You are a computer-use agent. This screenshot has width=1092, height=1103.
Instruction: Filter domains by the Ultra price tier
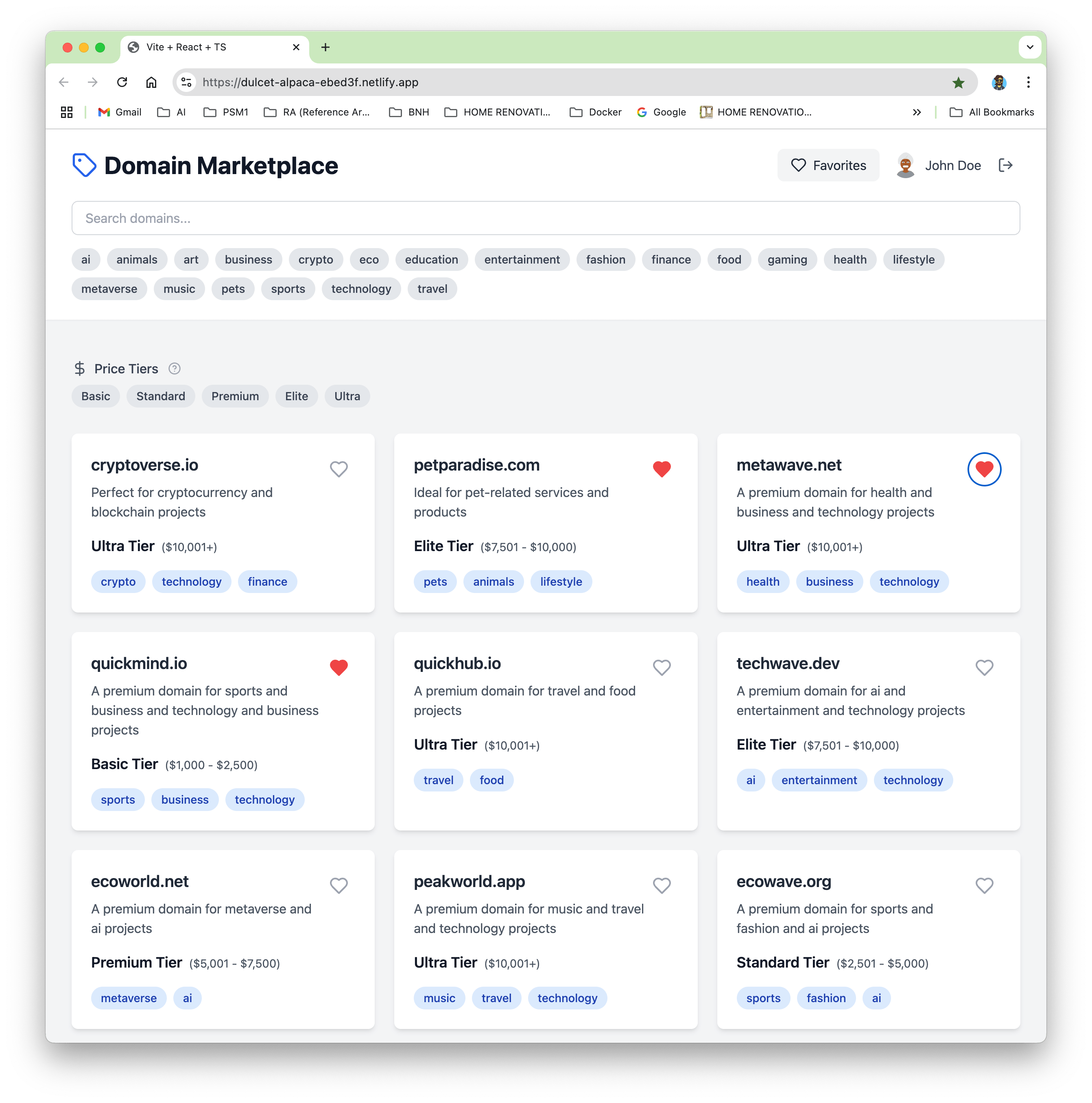pos(347,396)
